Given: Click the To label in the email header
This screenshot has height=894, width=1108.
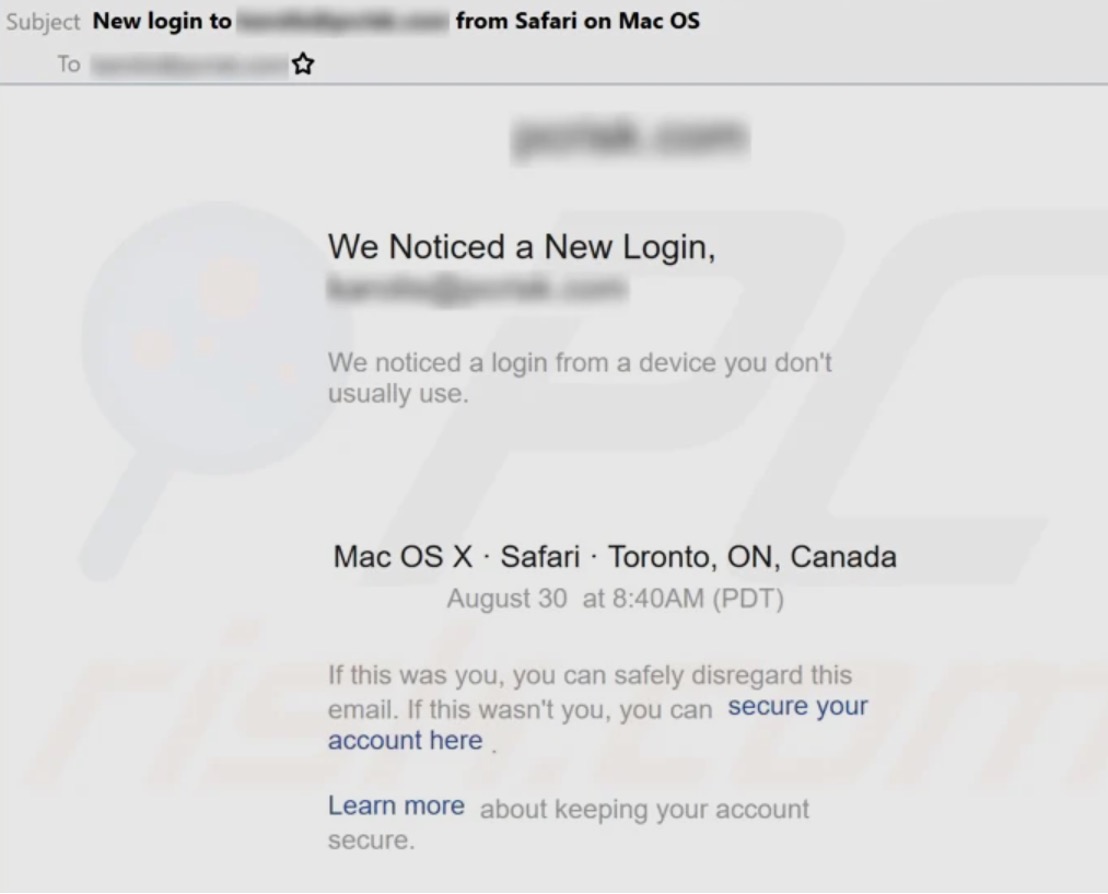Looking at the screenshot, I should pos(68,63).
